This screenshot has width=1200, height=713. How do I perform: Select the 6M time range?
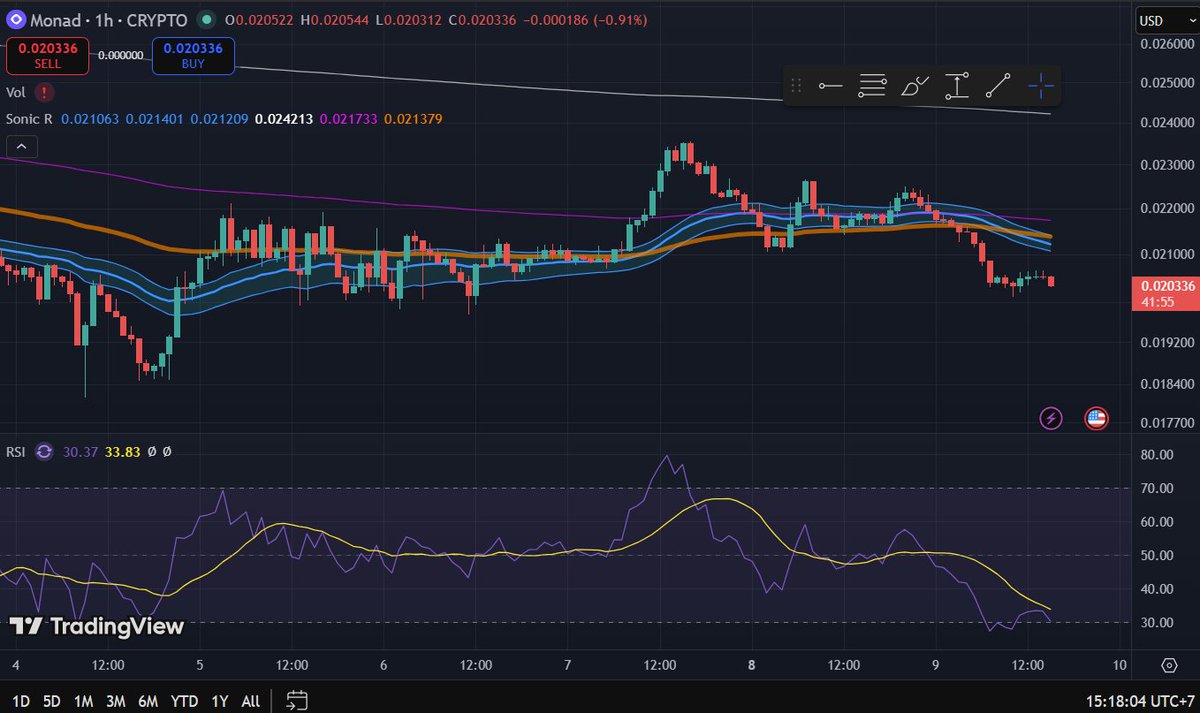[x=149, y=701]
